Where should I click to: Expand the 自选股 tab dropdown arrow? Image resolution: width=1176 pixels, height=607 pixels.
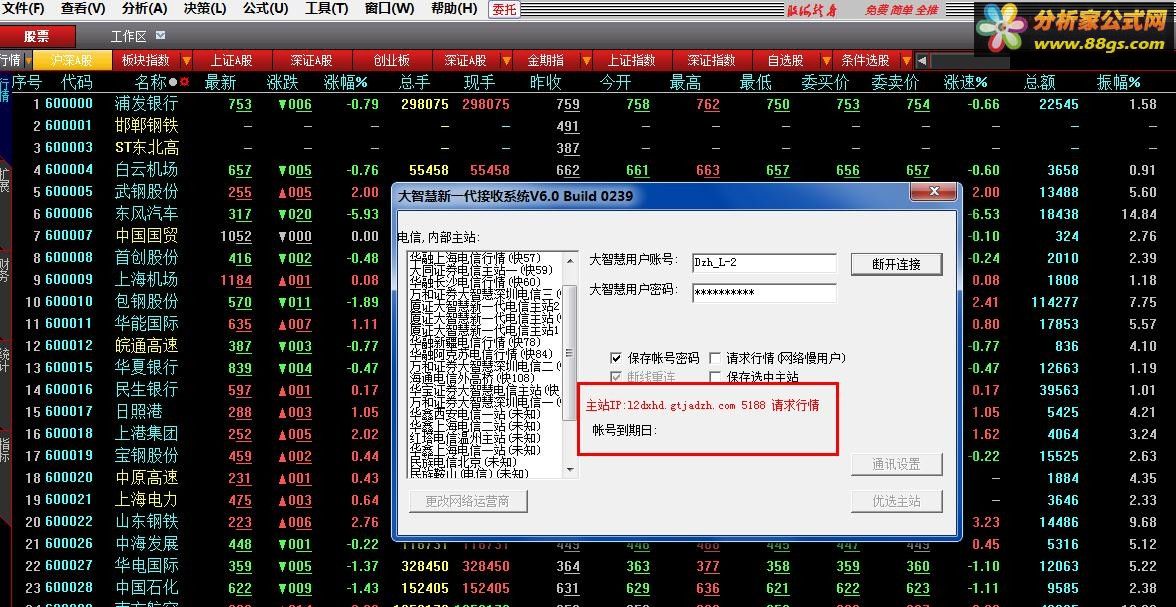coord(826,60)
